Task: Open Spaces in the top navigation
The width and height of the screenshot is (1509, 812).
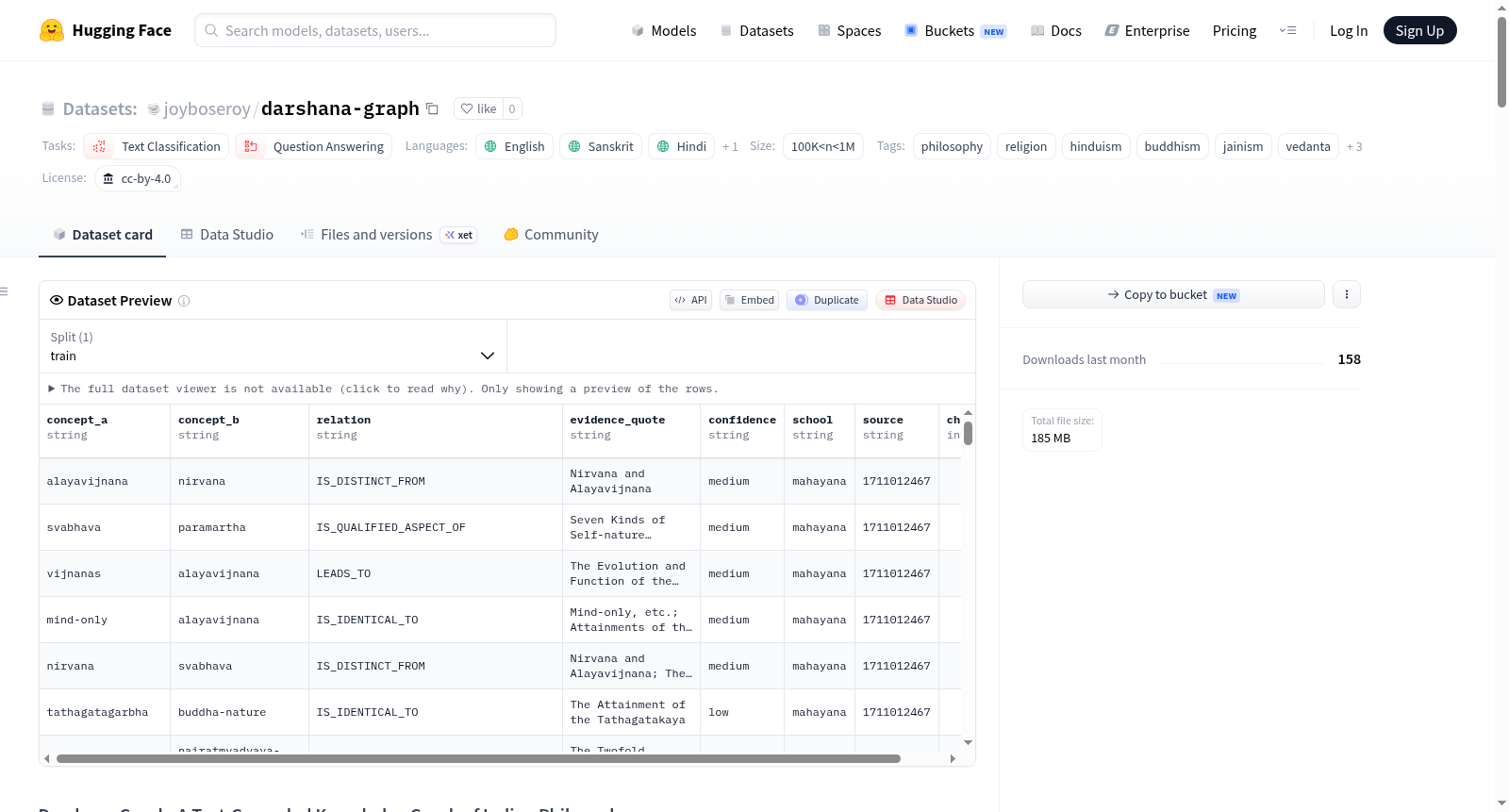Action: [x=849, y=30]
